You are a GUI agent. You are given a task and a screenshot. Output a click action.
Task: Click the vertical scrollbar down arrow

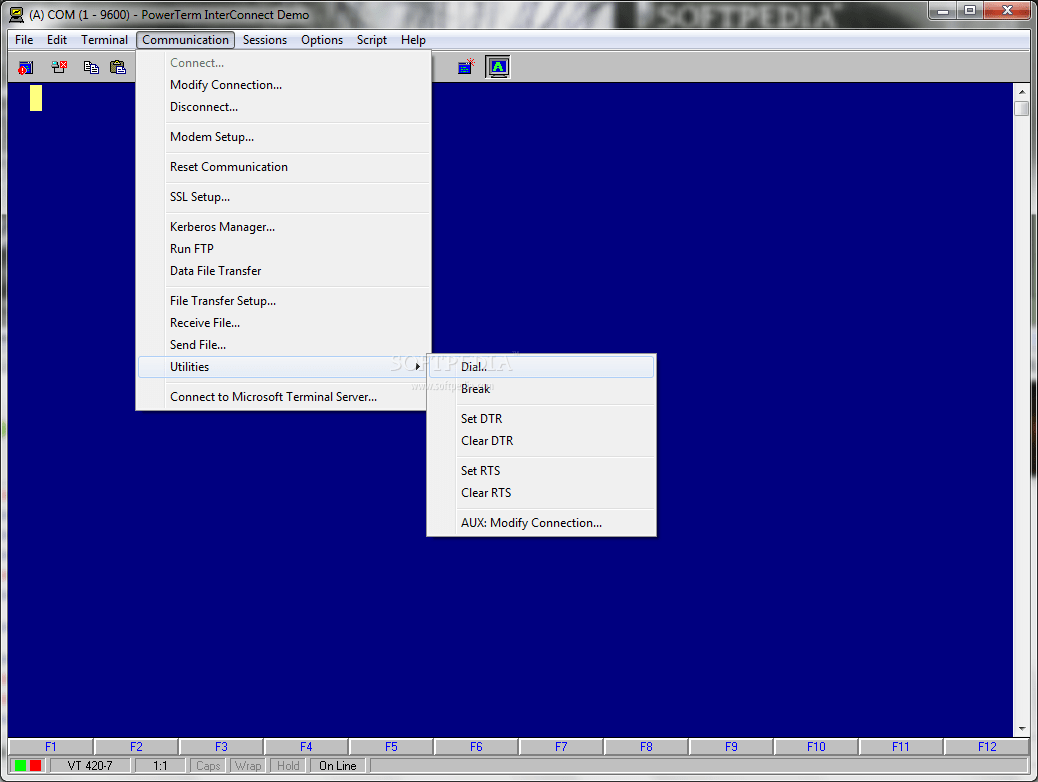(1021, 728)
